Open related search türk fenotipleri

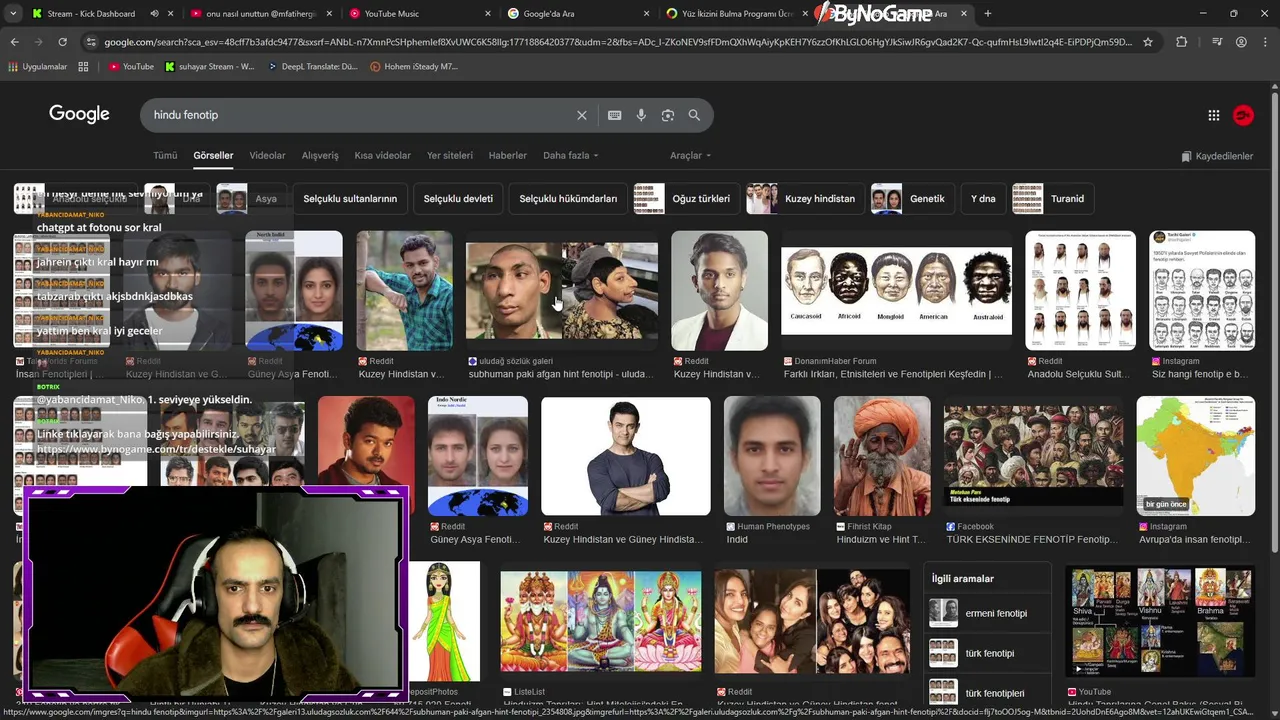(987, 693)
